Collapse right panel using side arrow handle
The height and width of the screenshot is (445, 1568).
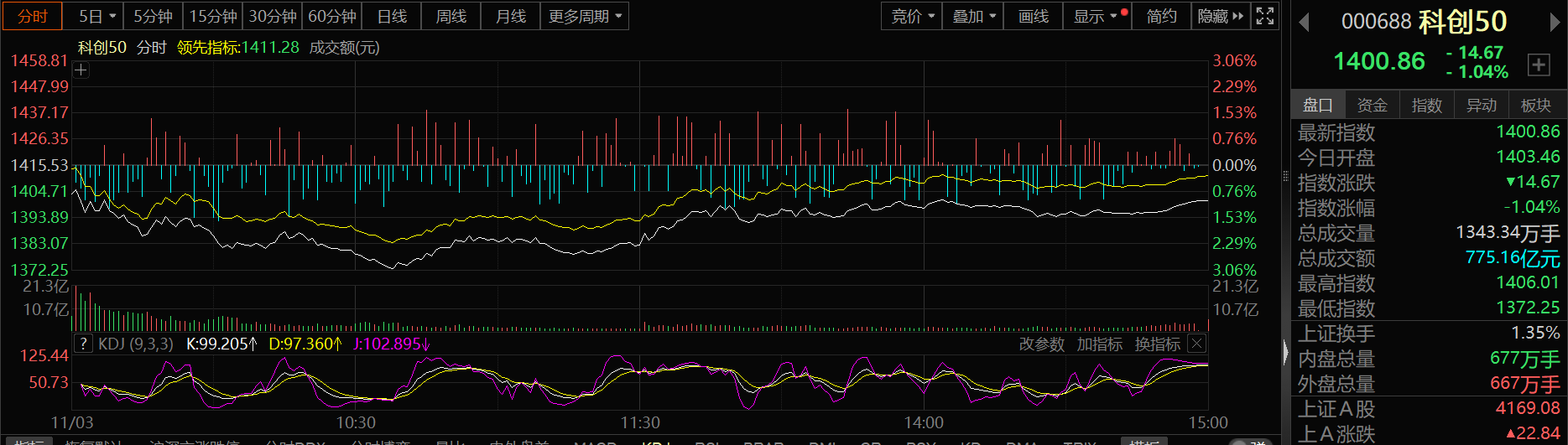pyautogui.click(x=1285, y=352)
